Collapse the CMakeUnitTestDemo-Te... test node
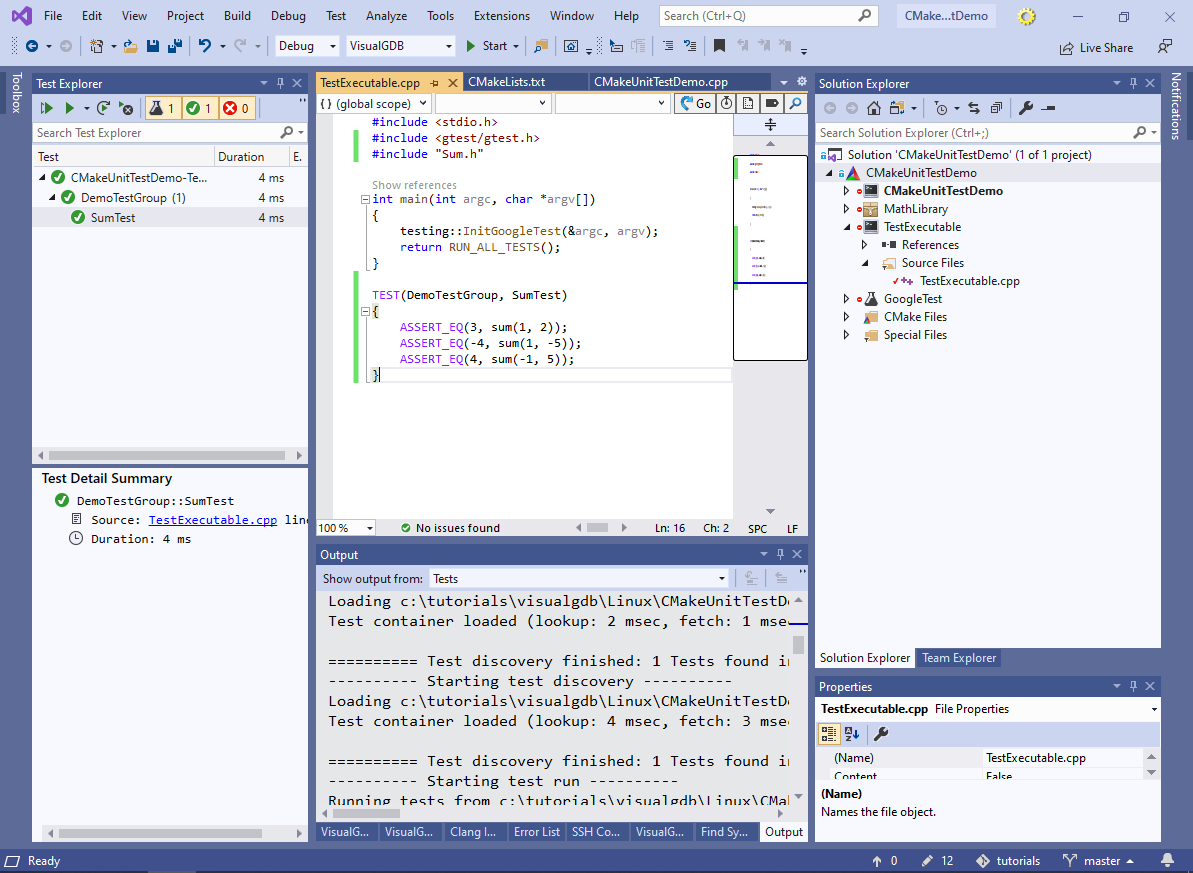The width and height of the screenshot is (1193, 873). click(43, 177)
